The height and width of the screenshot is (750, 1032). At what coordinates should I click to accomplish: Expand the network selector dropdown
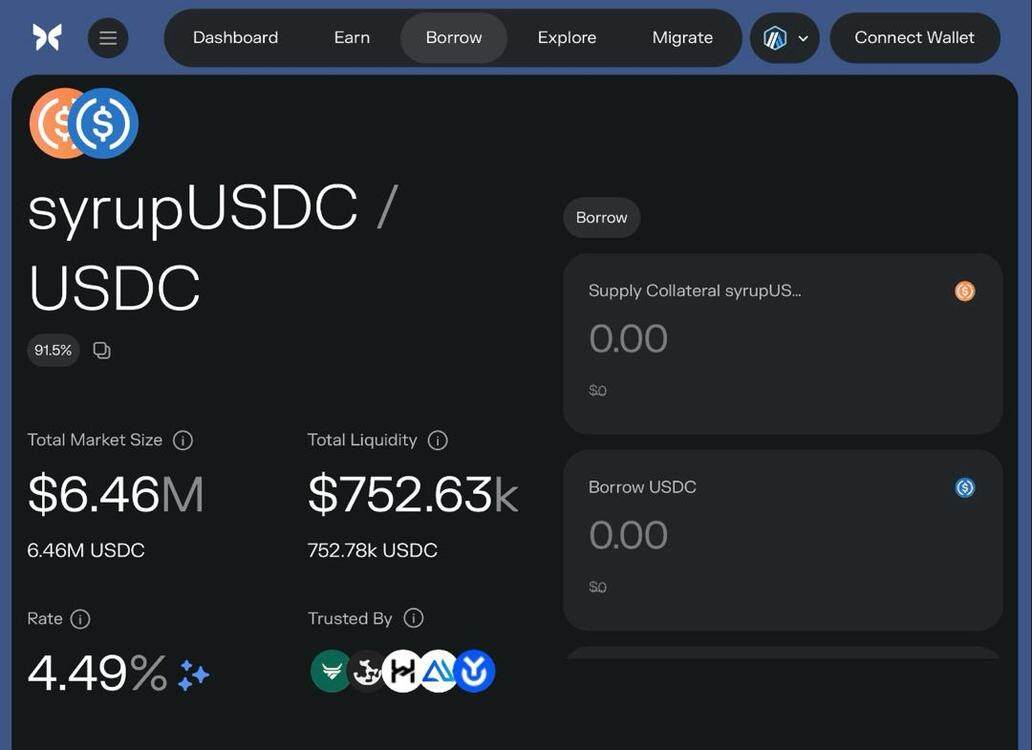coord(785,38)
